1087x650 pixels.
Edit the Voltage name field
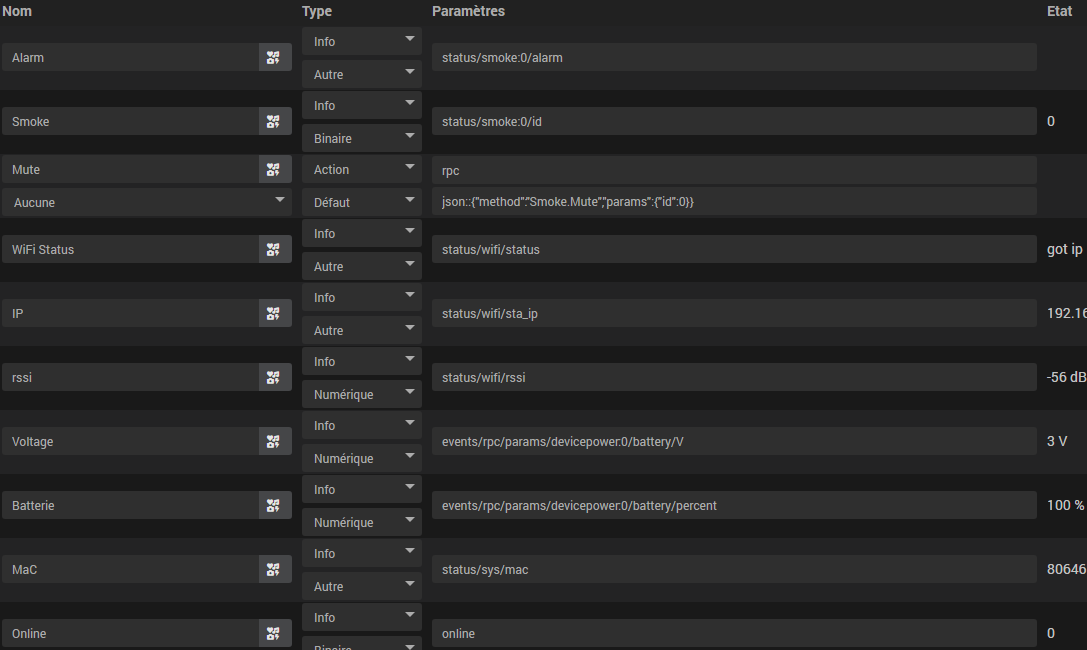click(x=130, y=441)
